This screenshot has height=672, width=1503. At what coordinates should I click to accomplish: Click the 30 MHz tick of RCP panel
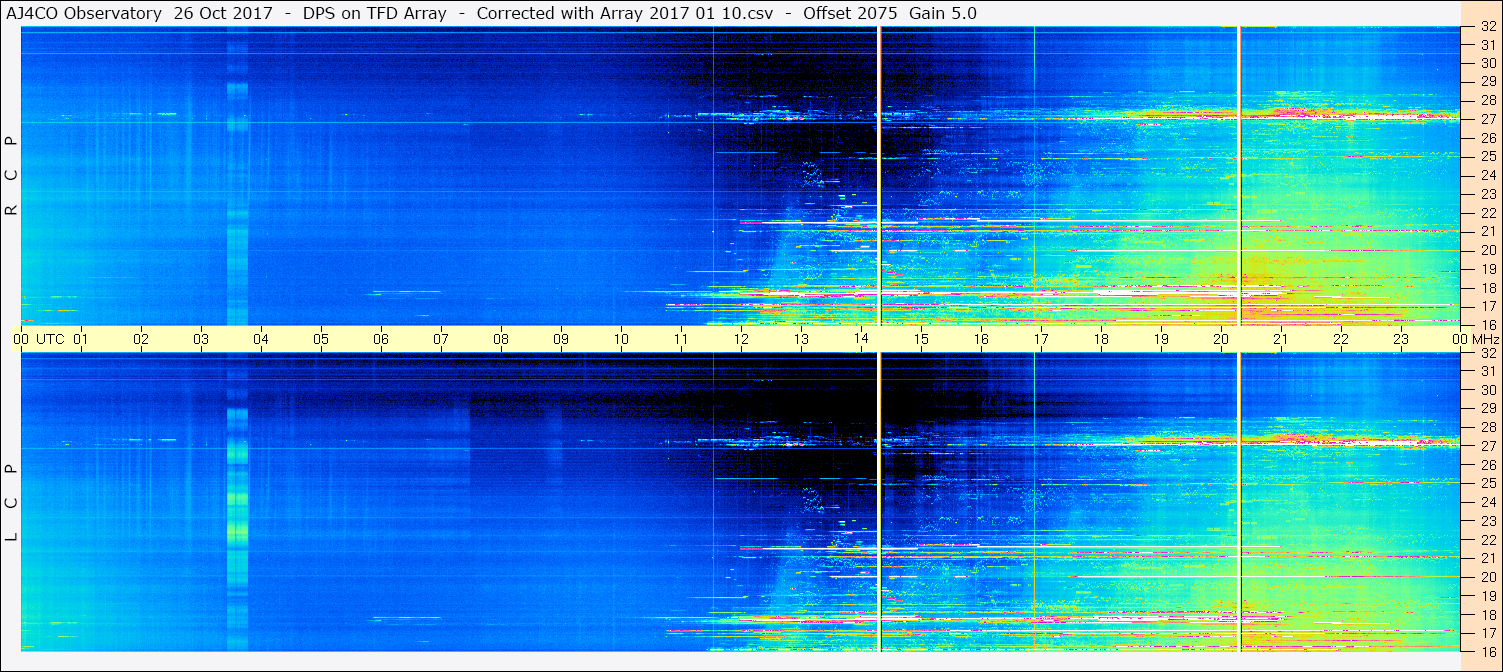point(1487,64)
